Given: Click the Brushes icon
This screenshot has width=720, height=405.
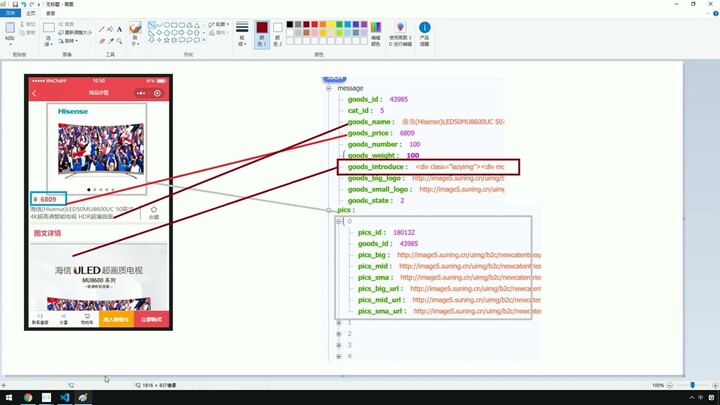Looking at the screenshot, I should point(135,28).
